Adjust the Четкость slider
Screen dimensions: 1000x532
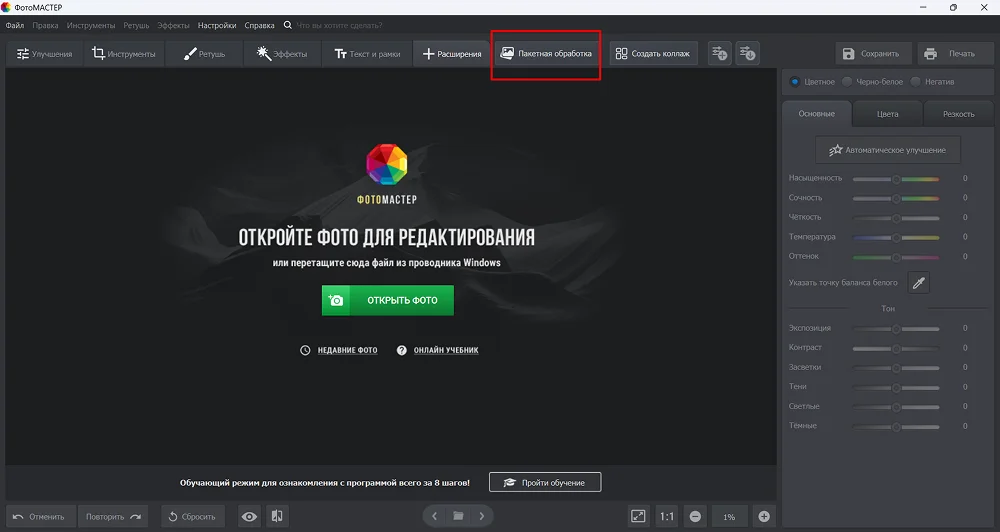[896, 218]
